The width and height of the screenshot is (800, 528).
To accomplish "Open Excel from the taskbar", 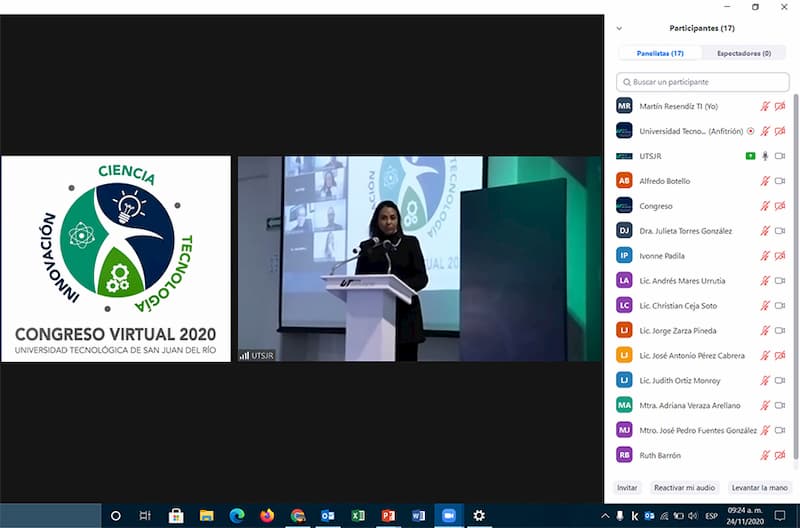I will click(358, 516).
